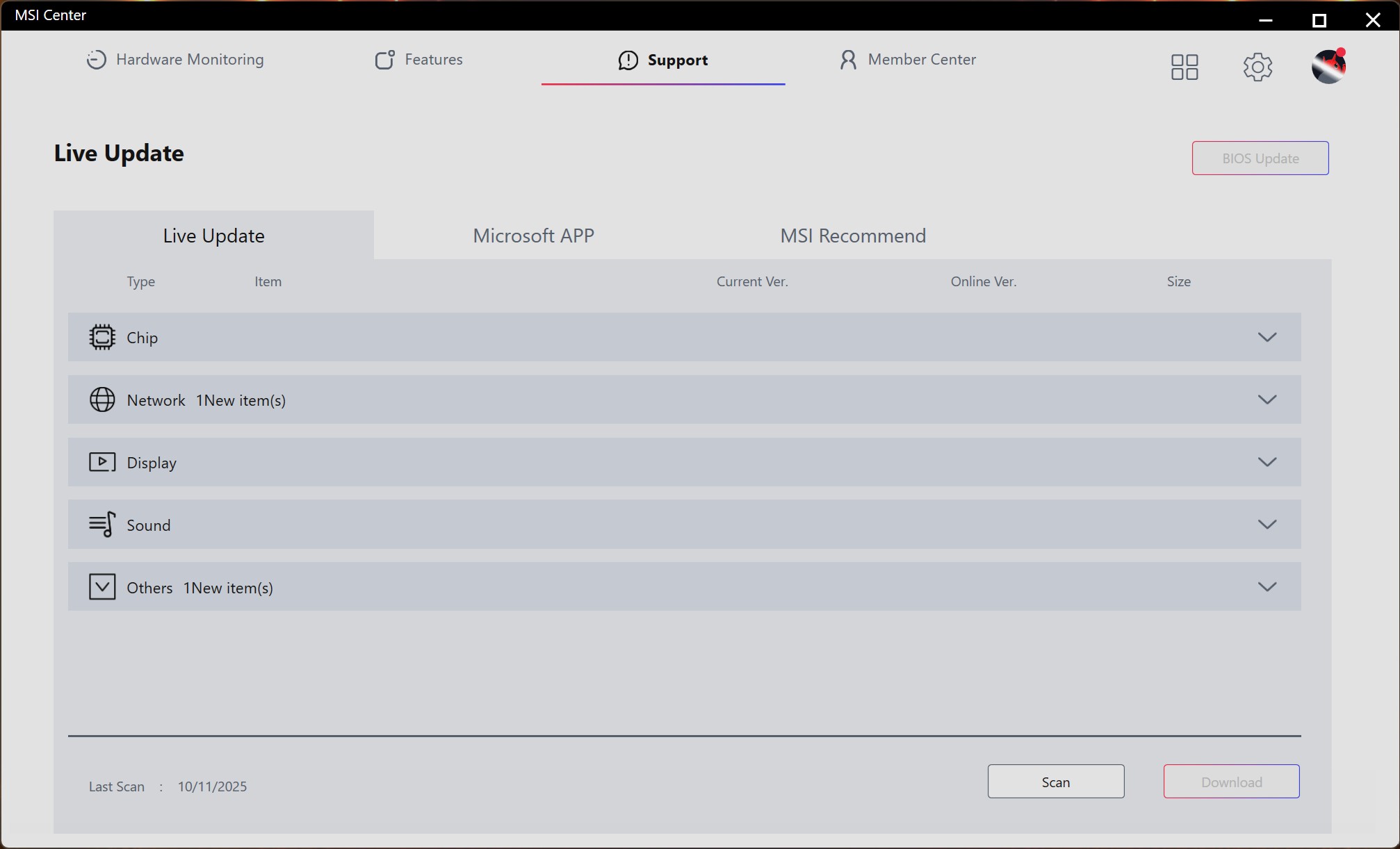Go to the Features section
Image resolution: width=1400 pixels, height=849 pixels.
pyautogui.click(x=419, y=60)
